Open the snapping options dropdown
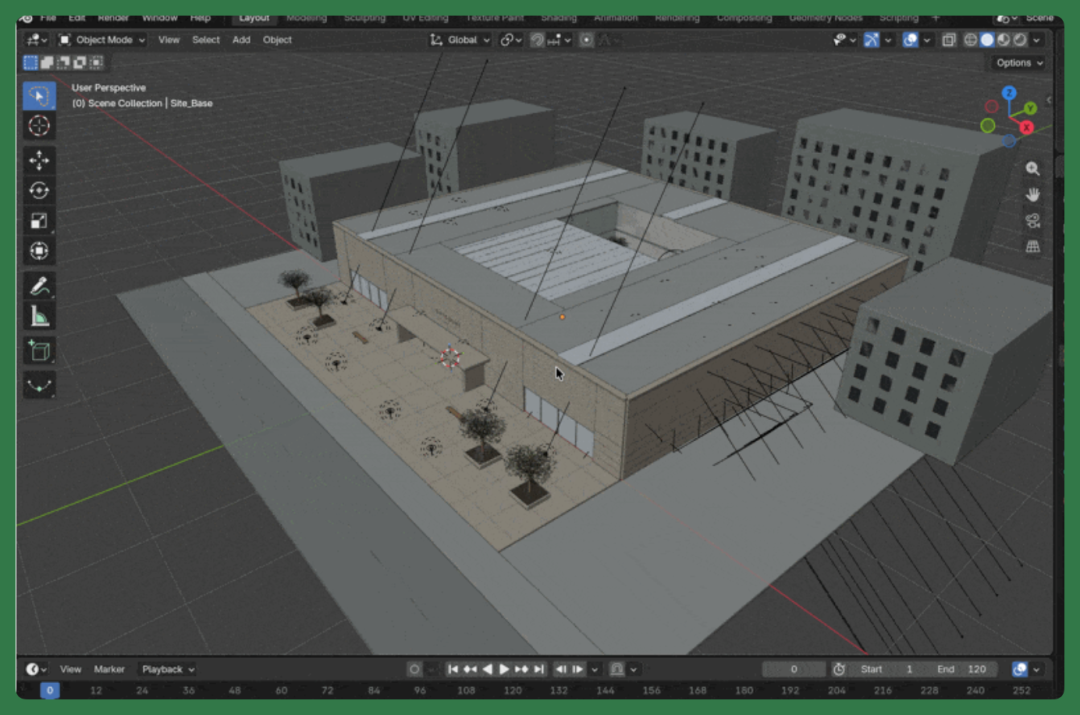1080x715 pixels. coord(560,40)
